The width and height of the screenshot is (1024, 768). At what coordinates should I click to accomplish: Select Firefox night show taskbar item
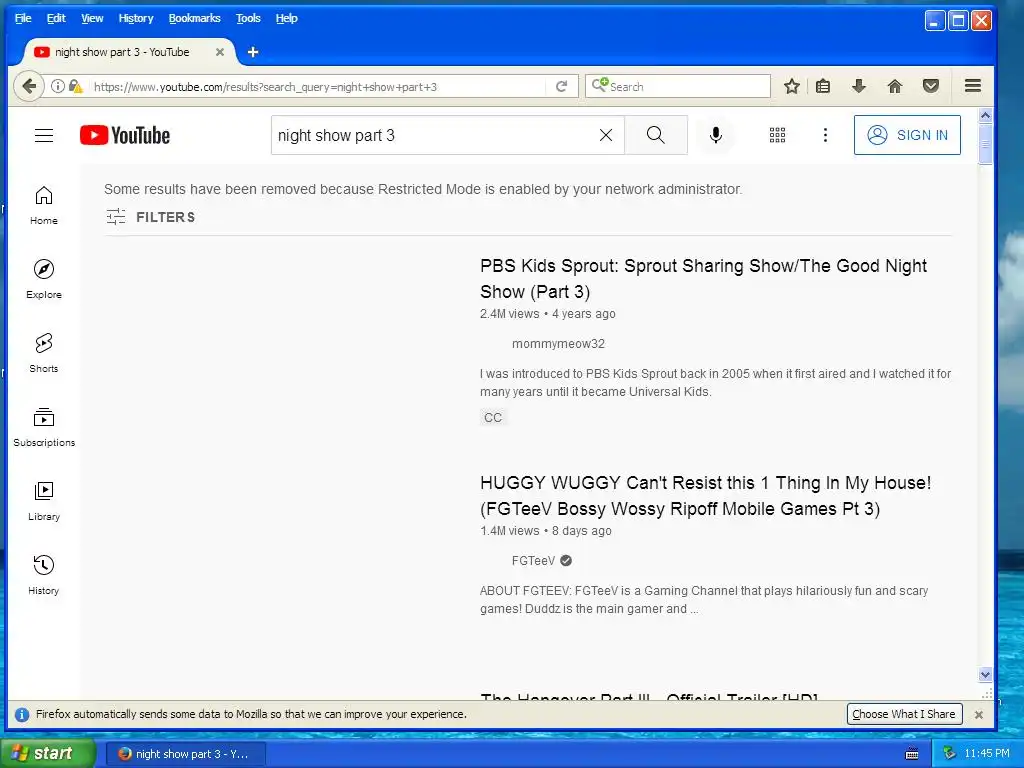pyautogui.click(x=185, y=754)
